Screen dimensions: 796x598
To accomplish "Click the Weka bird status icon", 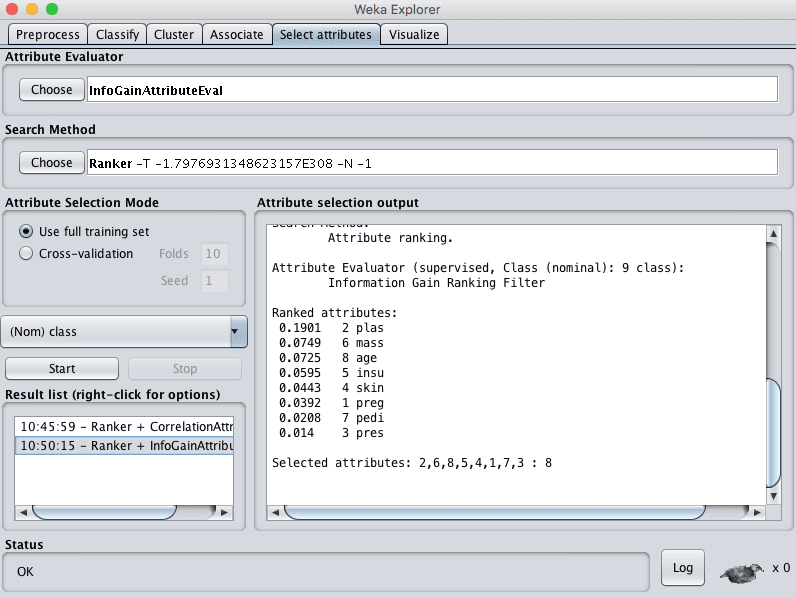I will tap(742, 573).
